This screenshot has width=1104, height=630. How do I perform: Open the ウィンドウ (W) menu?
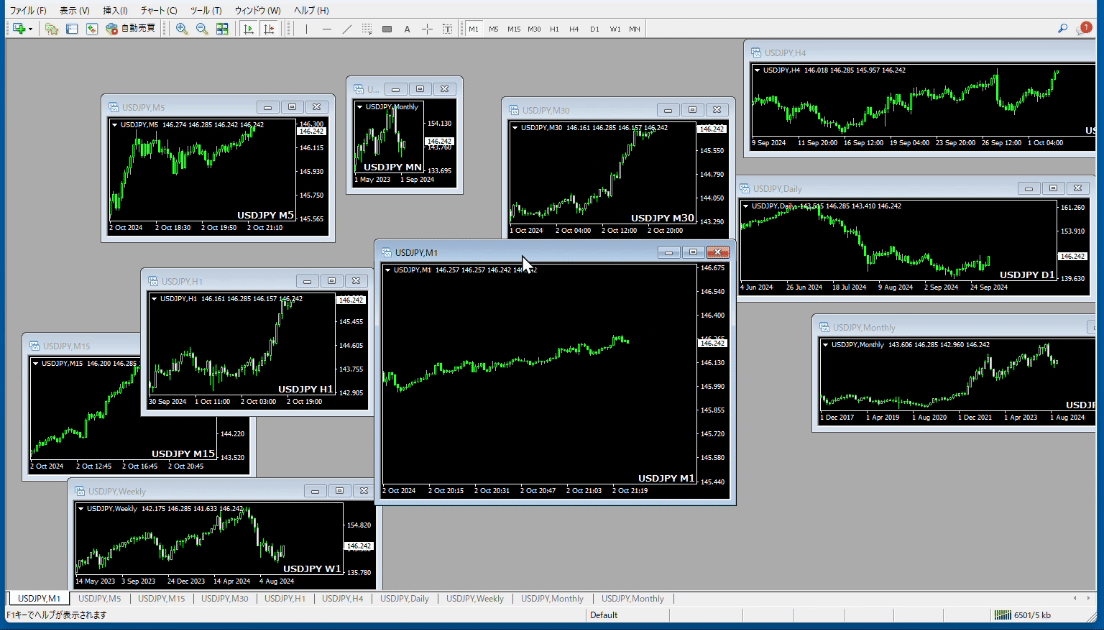(x=257, y=11)
